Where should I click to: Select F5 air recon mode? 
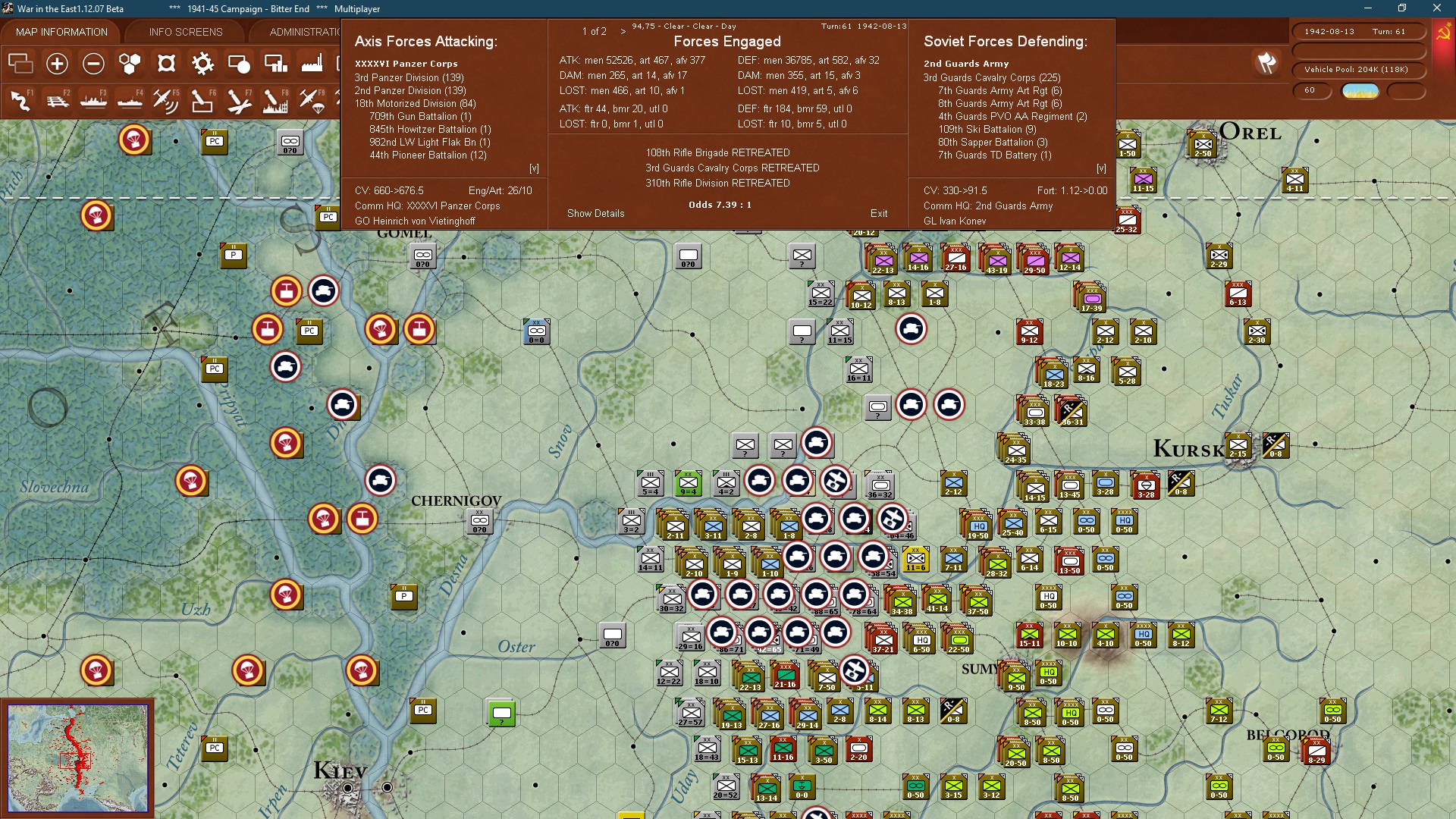(x=166, y=100)
